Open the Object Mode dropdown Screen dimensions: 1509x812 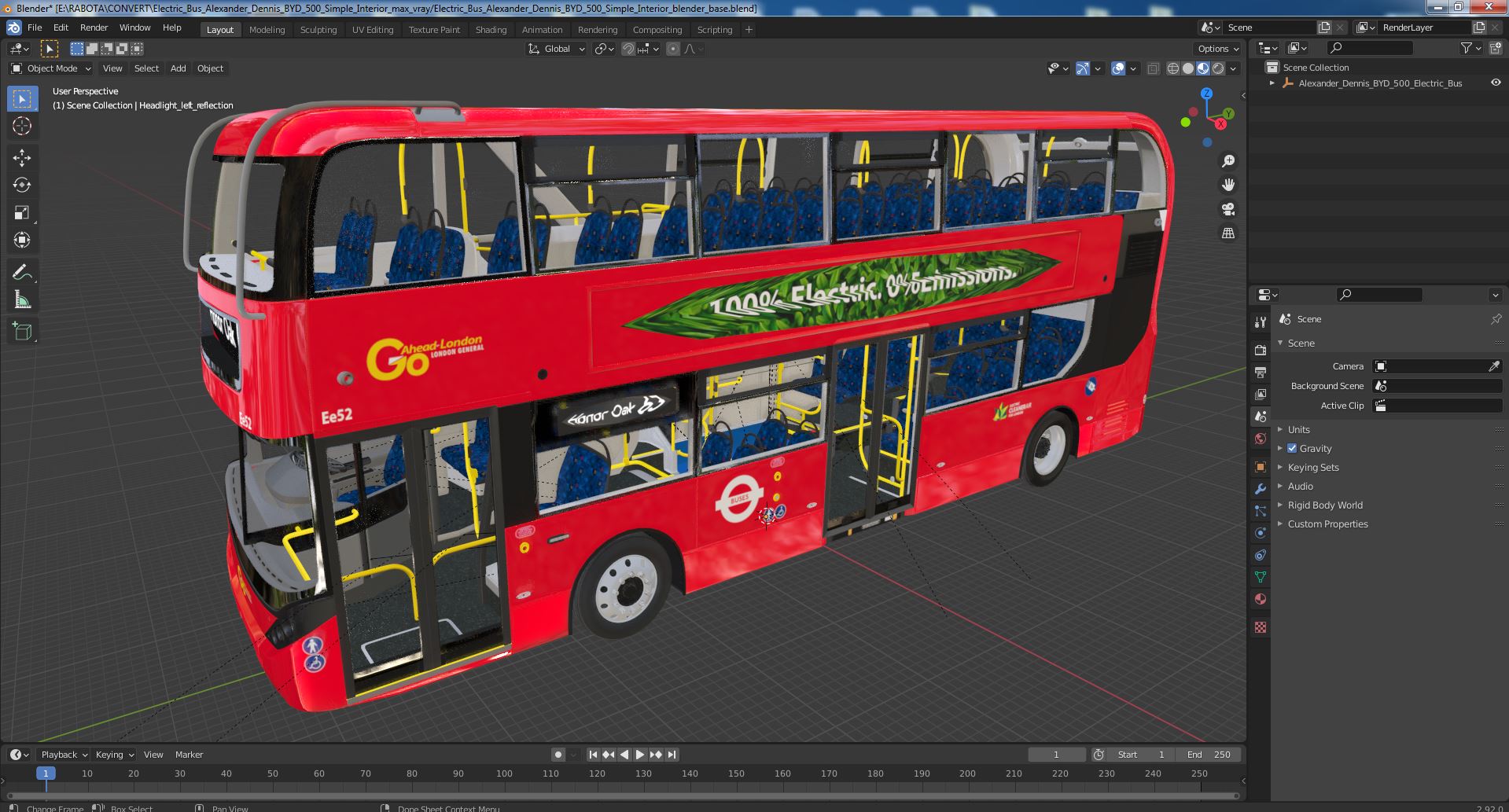(51, 68)
